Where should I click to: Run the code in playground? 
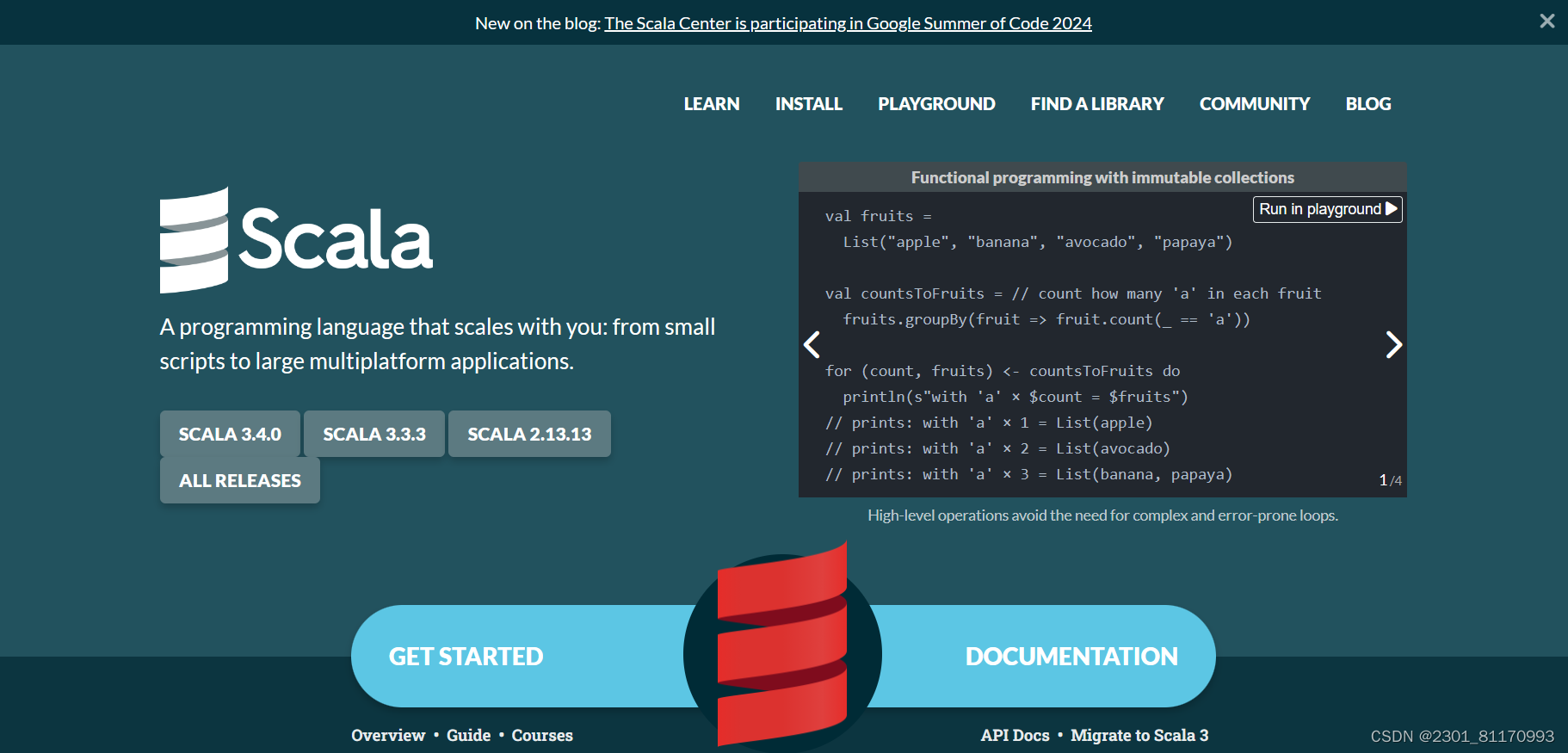pyautogui.click(x=1327, y=209)
